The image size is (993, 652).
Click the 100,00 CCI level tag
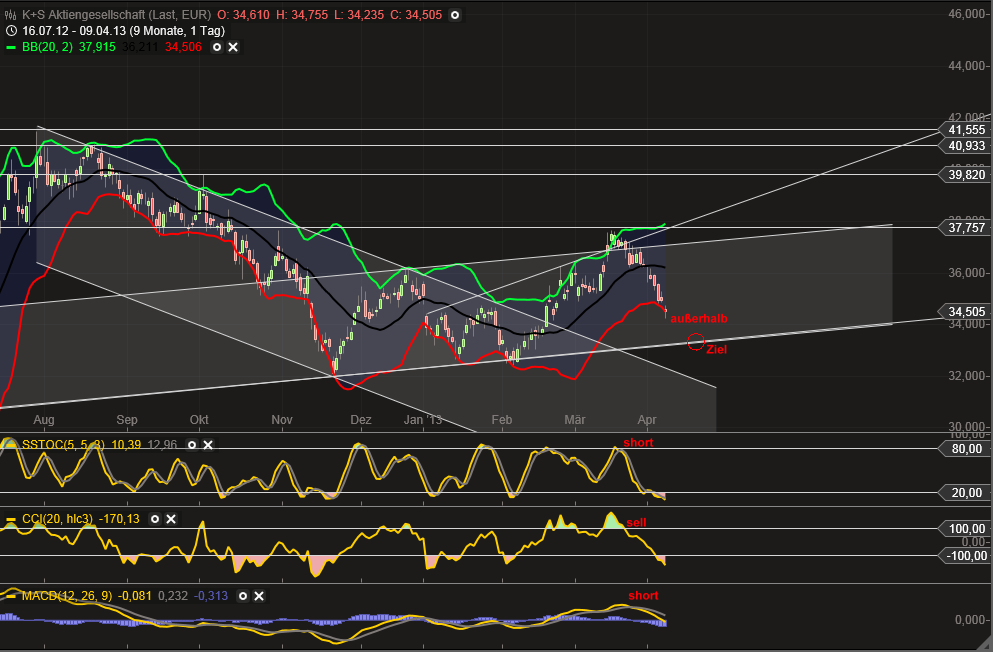[x=966, y=529]
